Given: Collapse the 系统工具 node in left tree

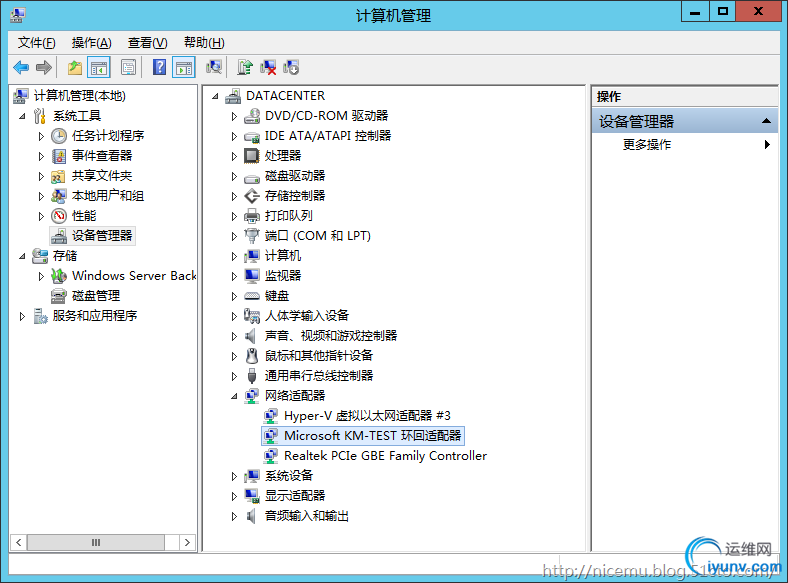Looking at the screenshot, I should [22, 117].
